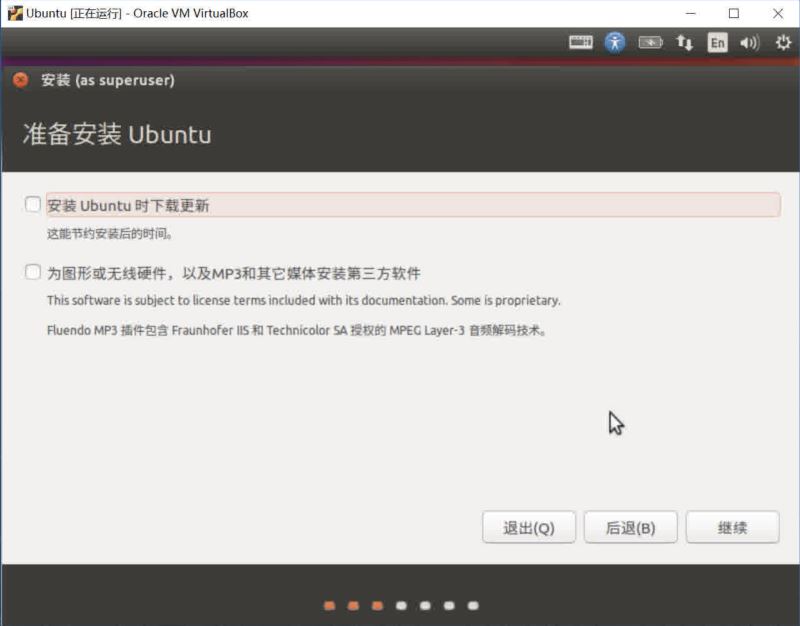The height and width of the screenshot is (626, 800).
Task: Check the third-party software install option
Action: pyautogui.click(x=33, y=273)
